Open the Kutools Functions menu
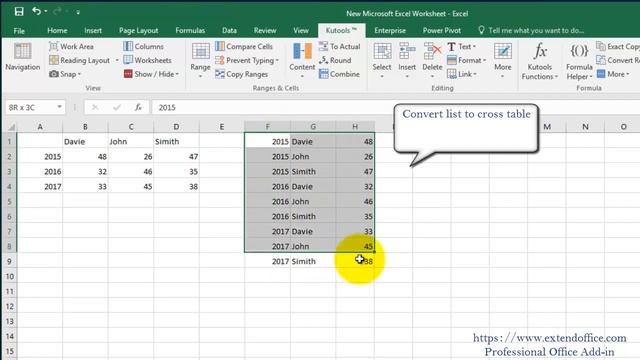 (x=540, y=61)
